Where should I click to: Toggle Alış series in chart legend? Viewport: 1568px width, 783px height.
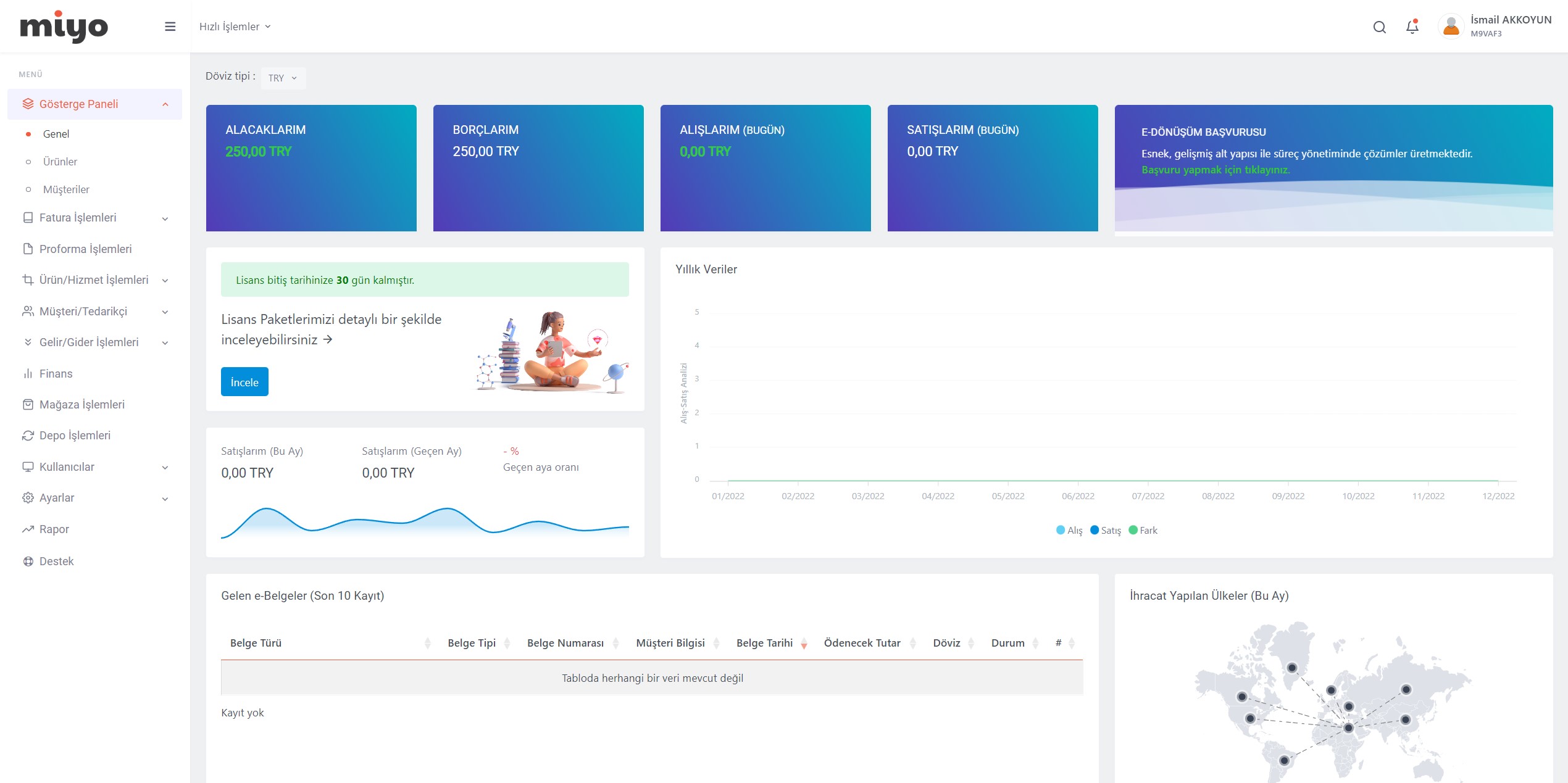pos(1069,531)
